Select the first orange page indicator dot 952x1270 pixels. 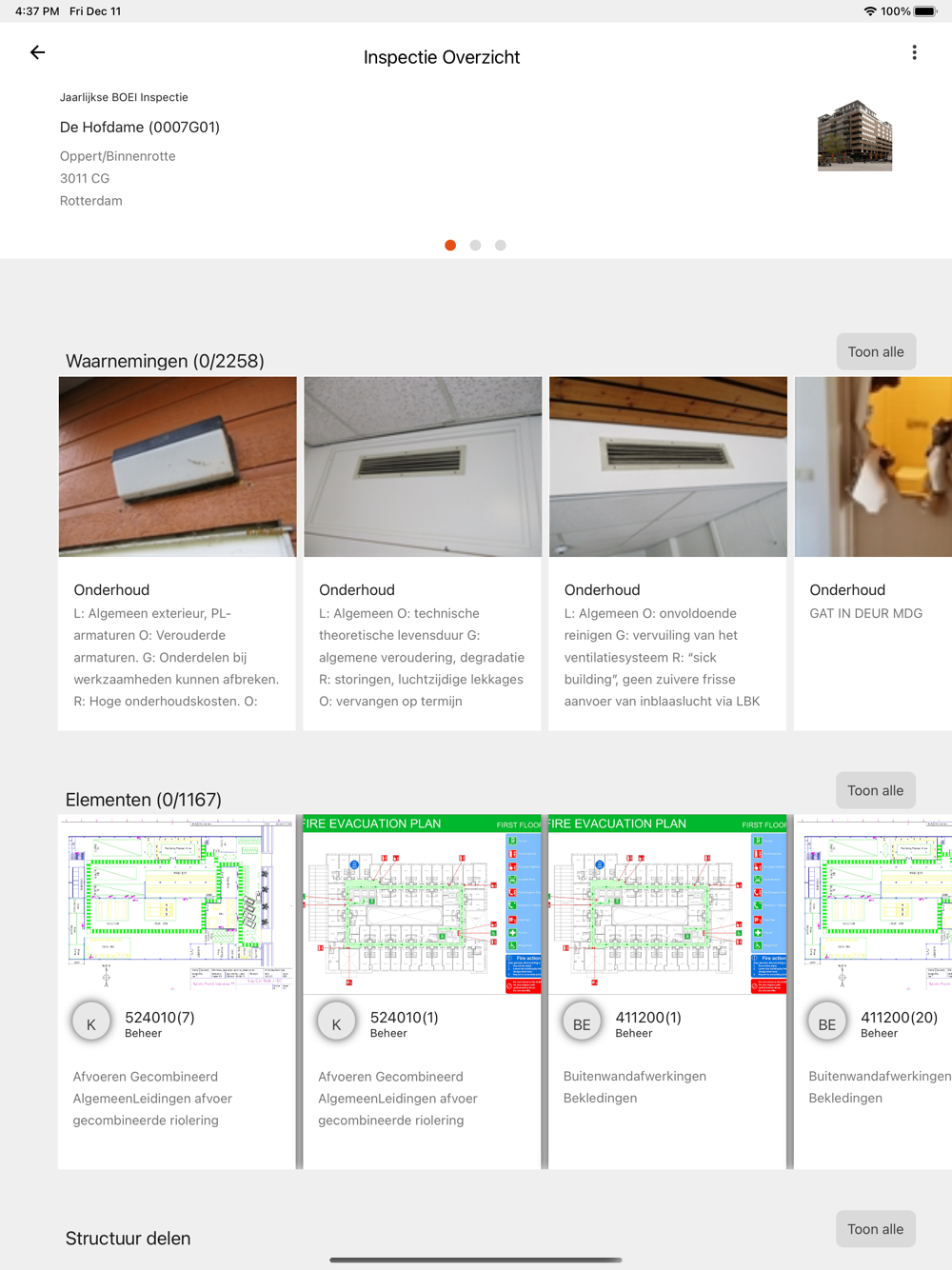click(x=450, y=246)
